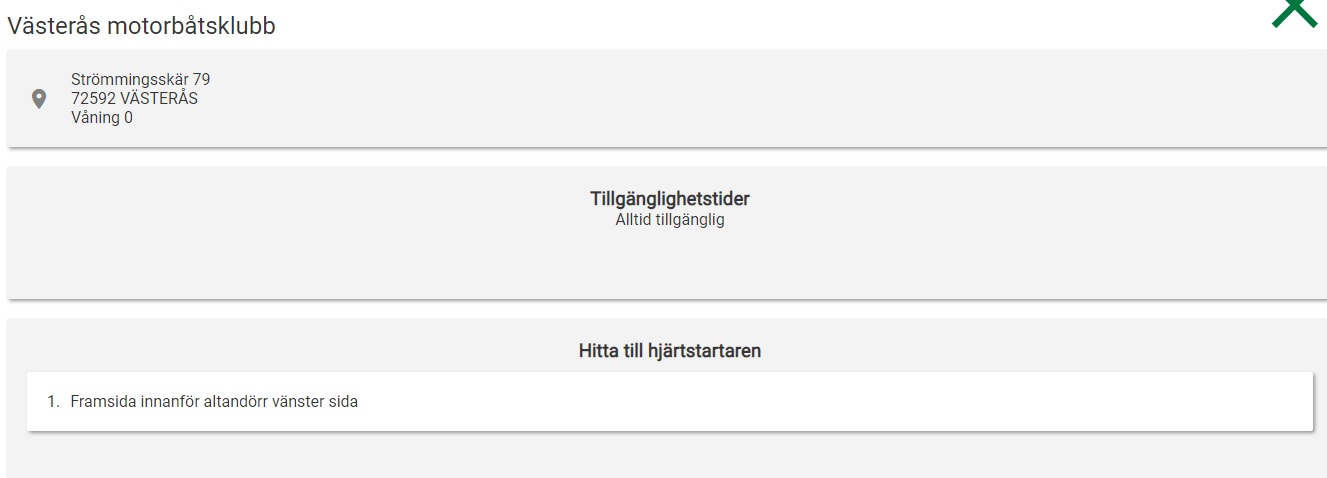Click the Tillgänglighetstider heading
The height and width of the screenshot is (478, 1327).
pos(670,199)
